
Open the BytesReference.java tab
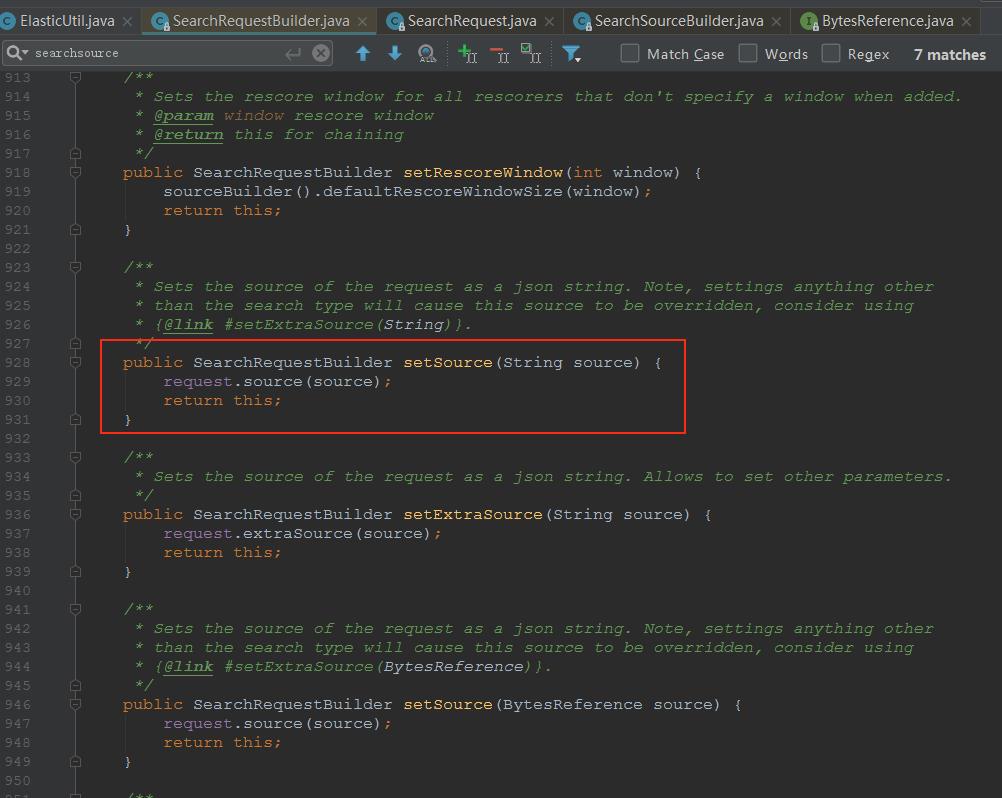(887, 21)
